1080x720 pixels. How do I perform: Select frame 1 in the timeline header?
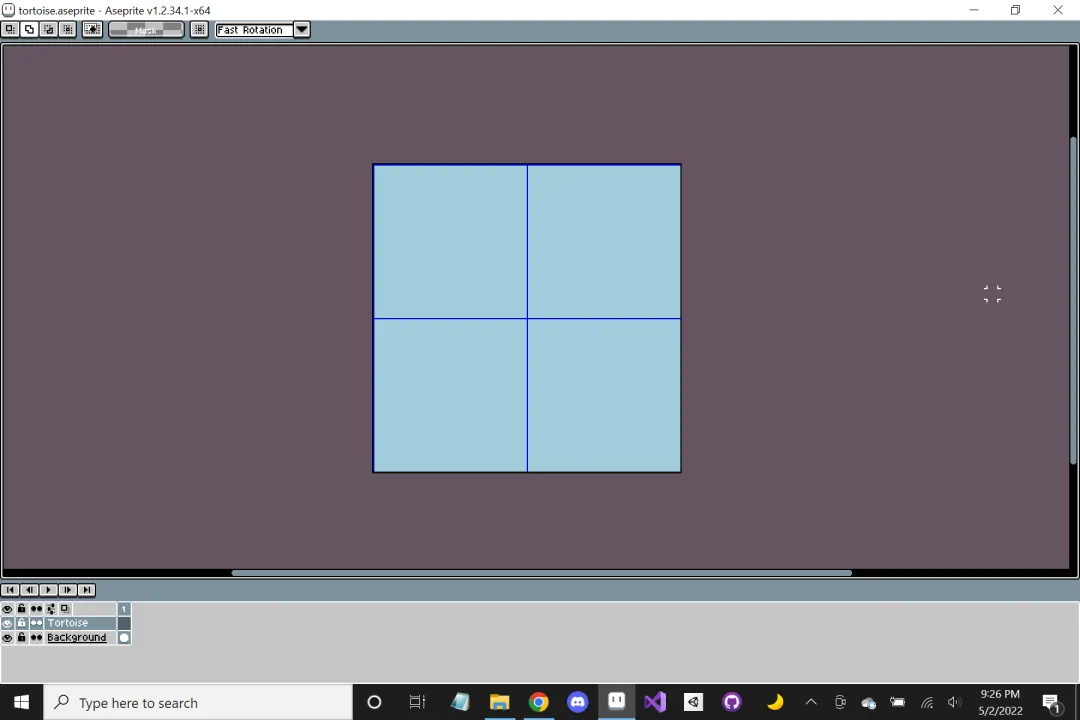point(124,609)
